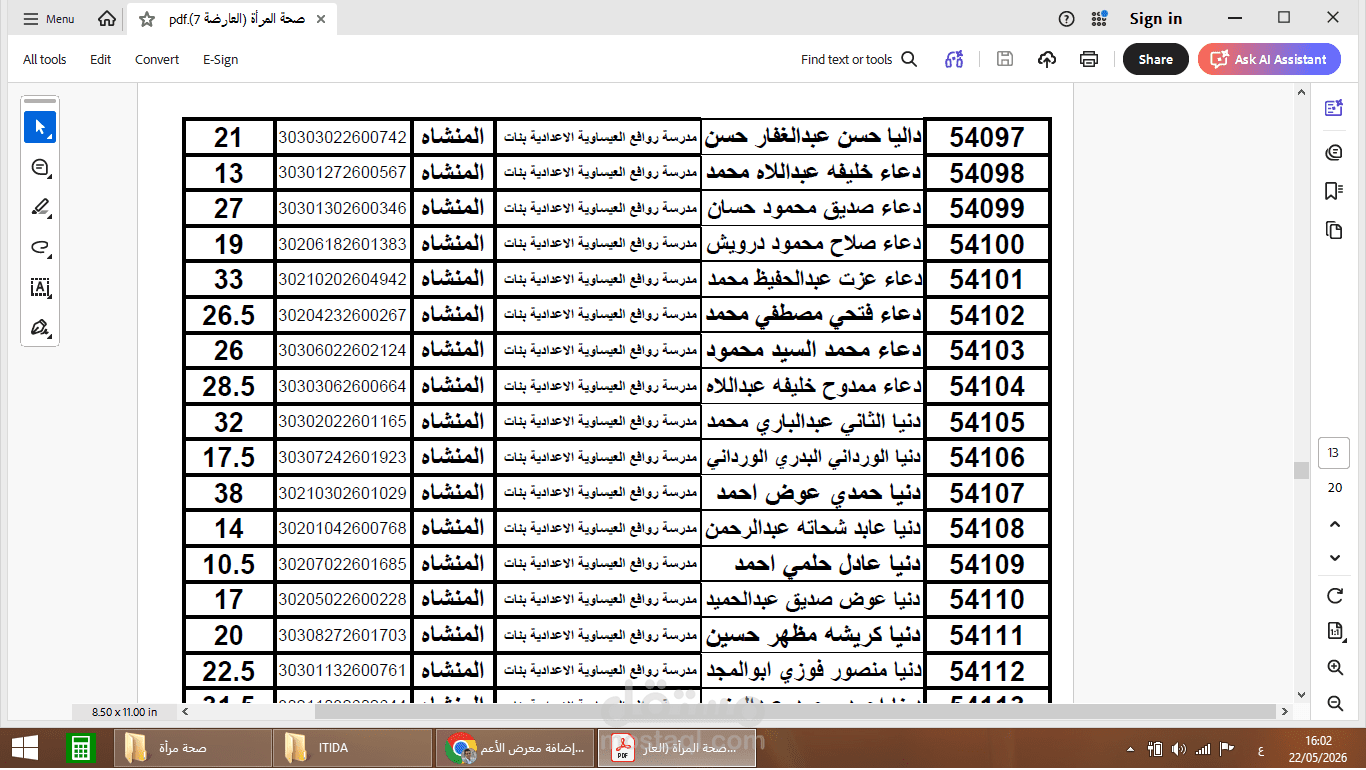Open the AI Assistant right panel icon
The height and width of the screenshot is (770, 1366).
tap(1333, 109)
